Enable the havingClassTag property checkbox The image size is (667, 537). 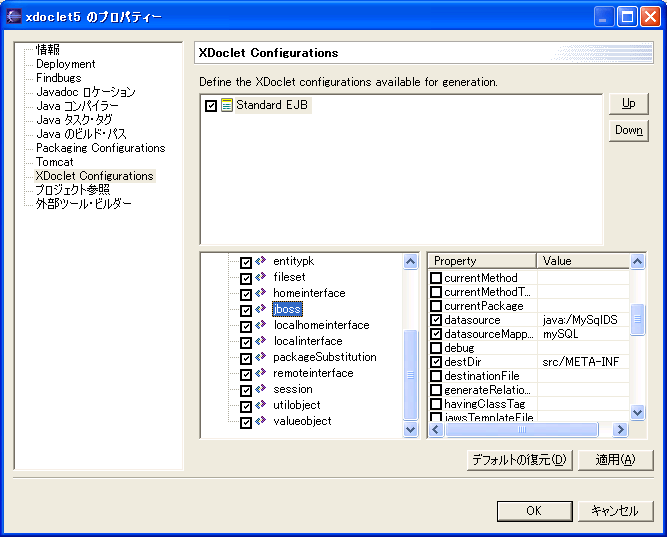436,404
